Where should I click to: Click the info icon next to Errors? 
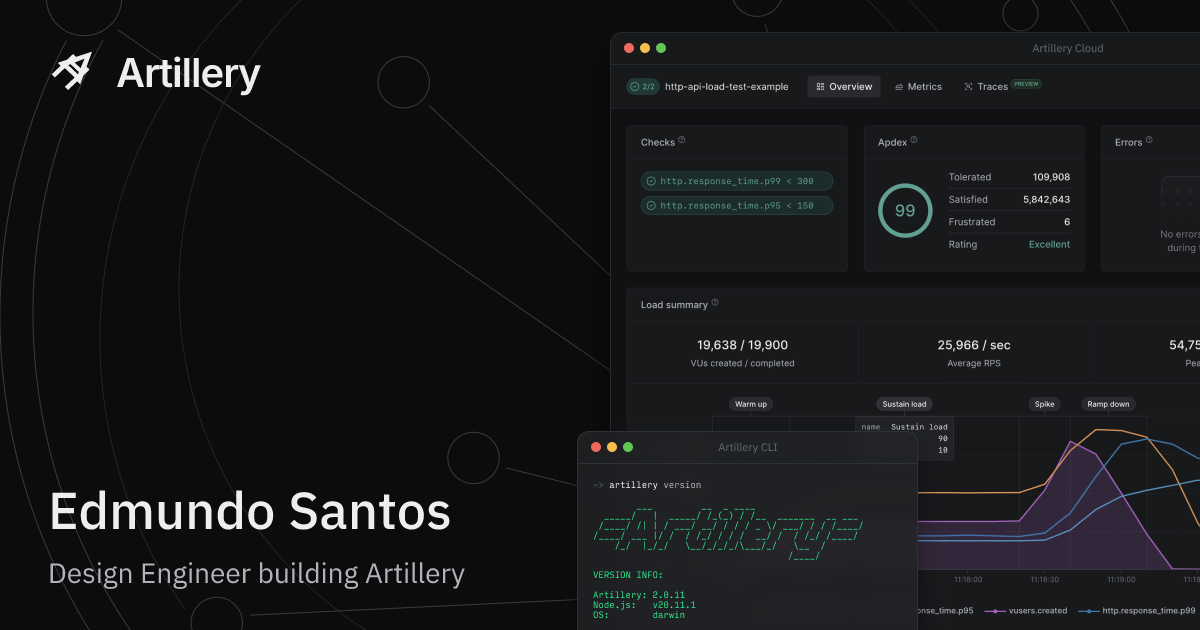(1149, 141)
